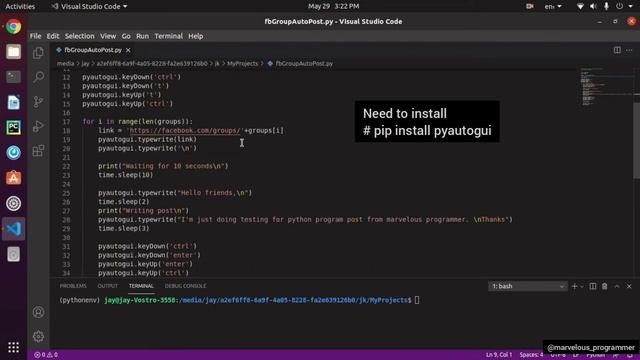640x360 pixels.
Task: Create a new terminal with plus icon
Action: point(574,286)
